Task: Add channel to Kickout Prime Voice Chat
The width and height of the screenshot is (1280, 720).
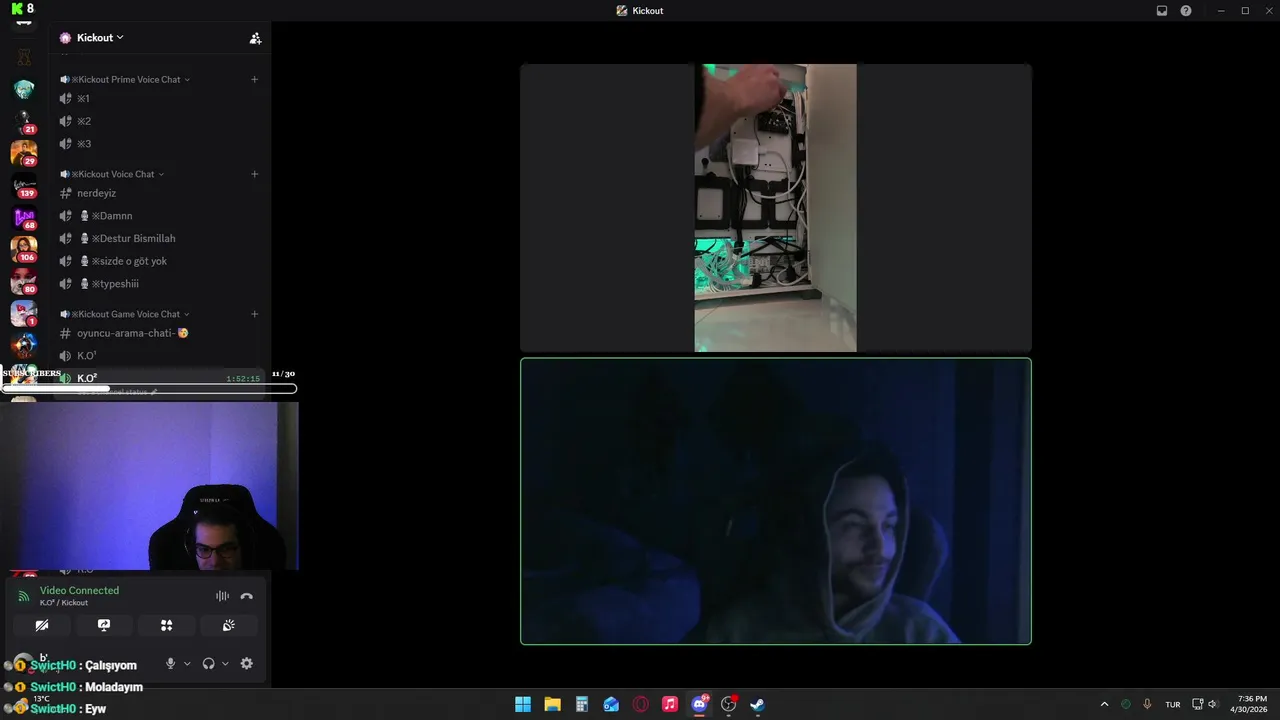Action: tap(254, 79)
